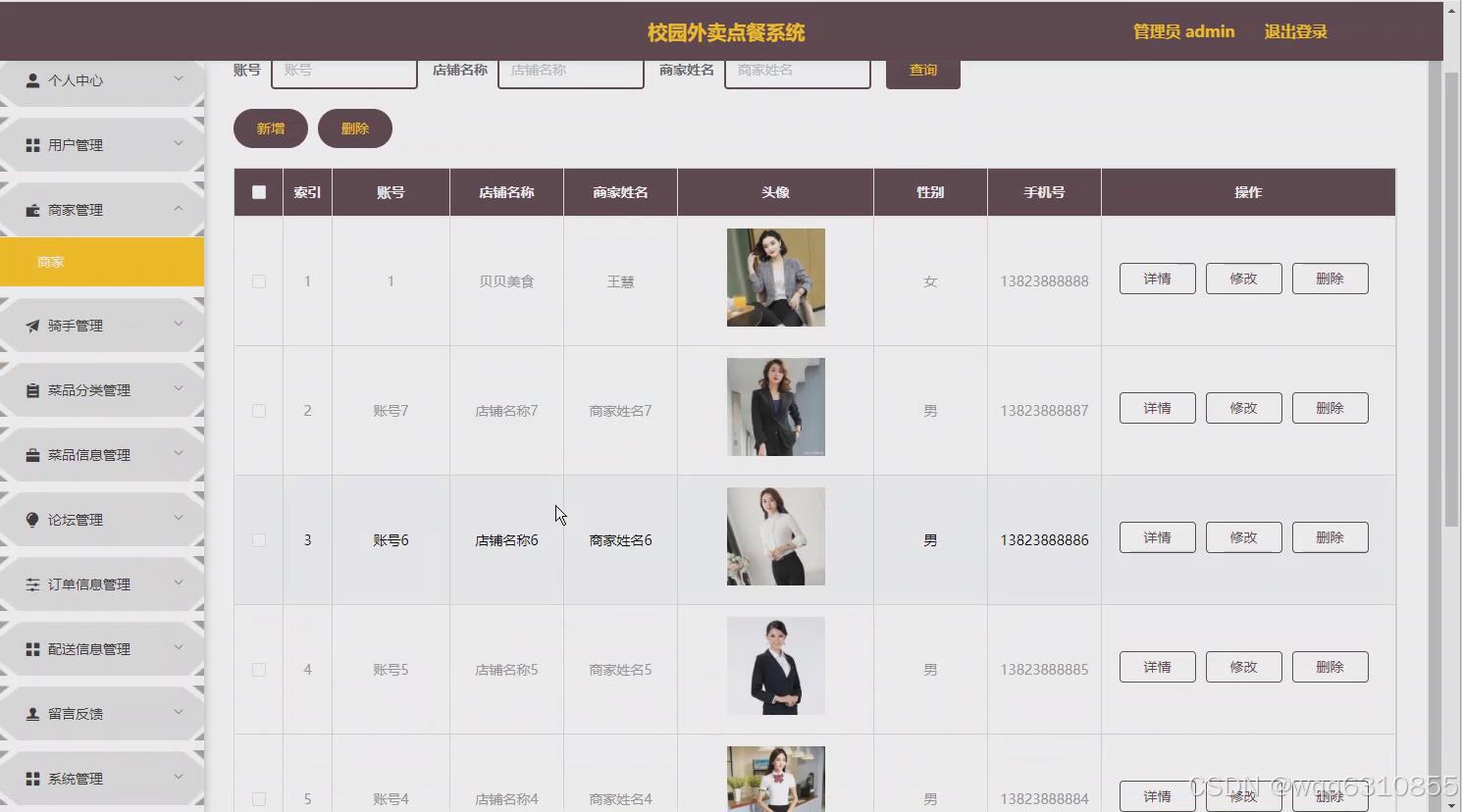
Task: Click 删除 for 贝贝美食 row
Action: click(x=1331, y=279)
